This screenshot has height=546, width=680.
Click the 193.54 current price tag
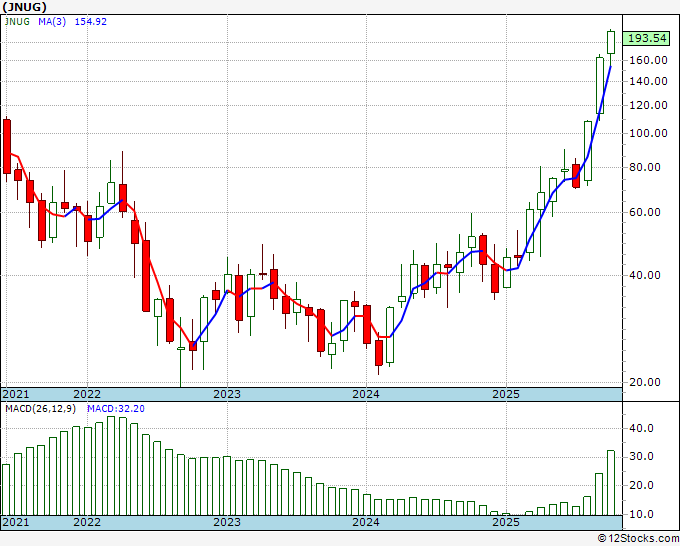point(647,38)
